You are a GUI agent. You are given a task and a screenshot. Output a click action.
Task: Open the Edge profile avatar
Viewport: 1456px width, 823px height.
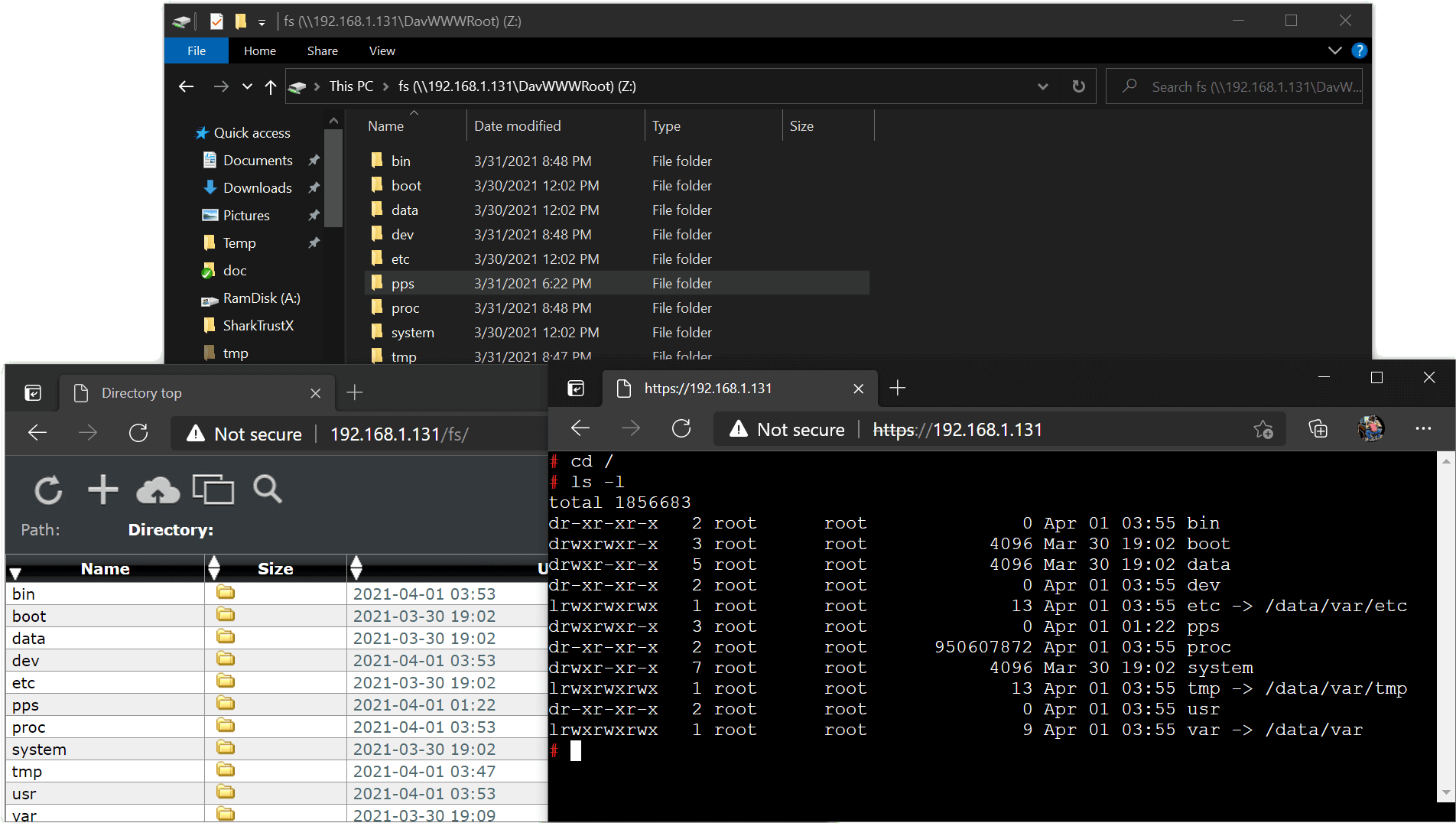1371,428
